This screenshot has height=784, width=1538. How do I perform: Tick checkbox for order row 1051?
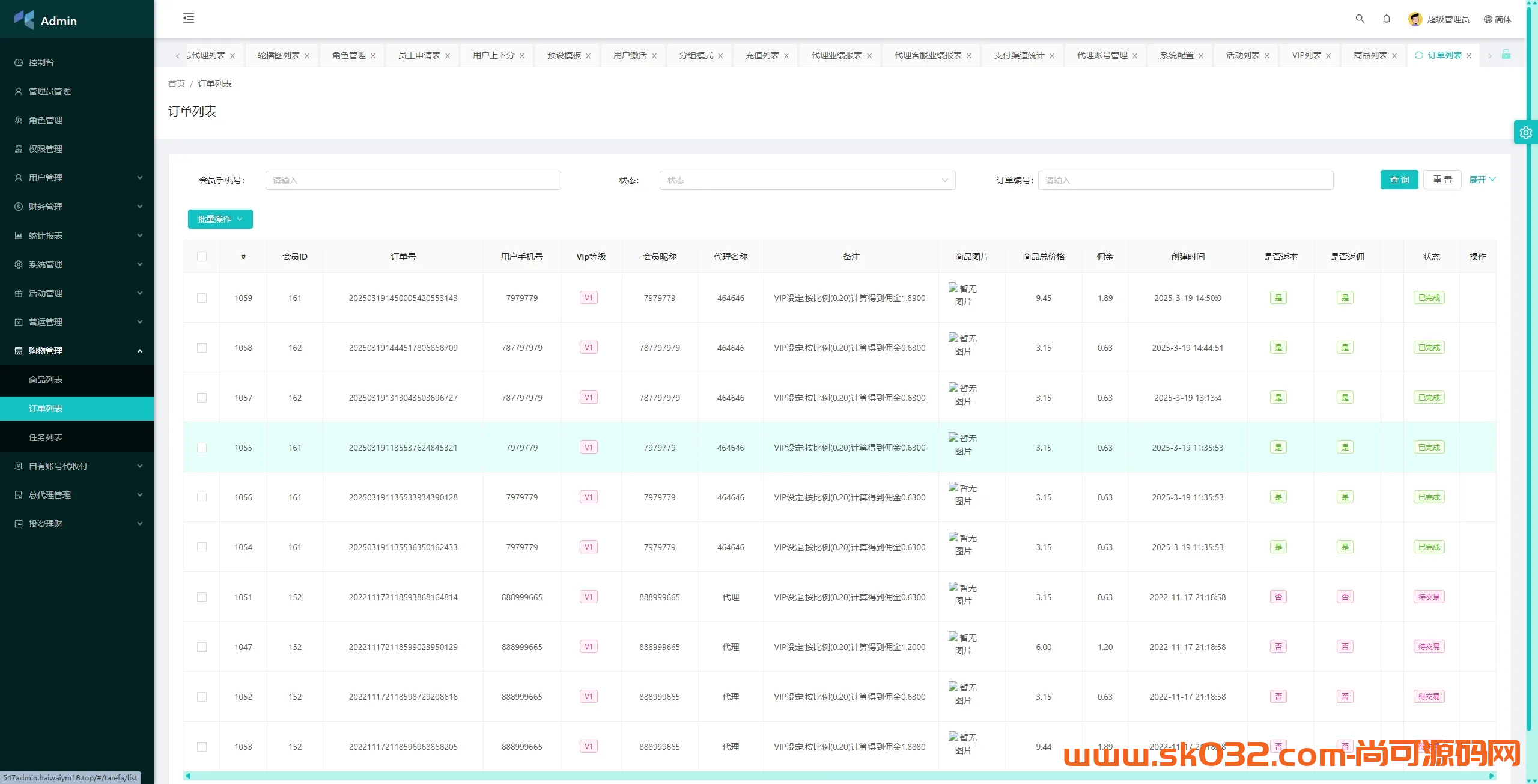(202, 597)
